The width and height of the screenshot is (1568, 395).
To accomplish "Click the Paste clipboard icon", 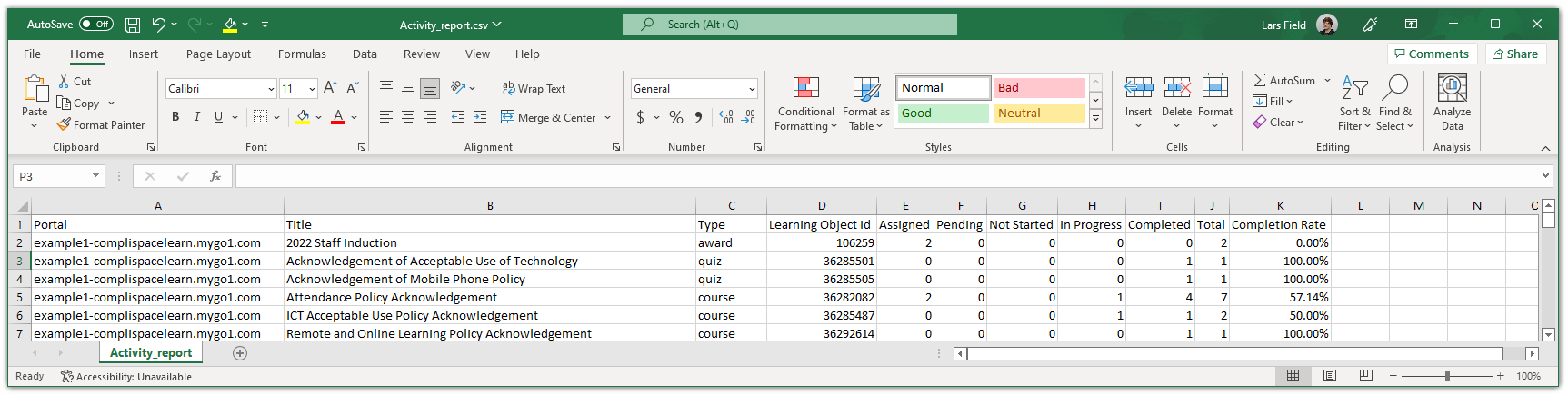I will click(x=35, y=89).
